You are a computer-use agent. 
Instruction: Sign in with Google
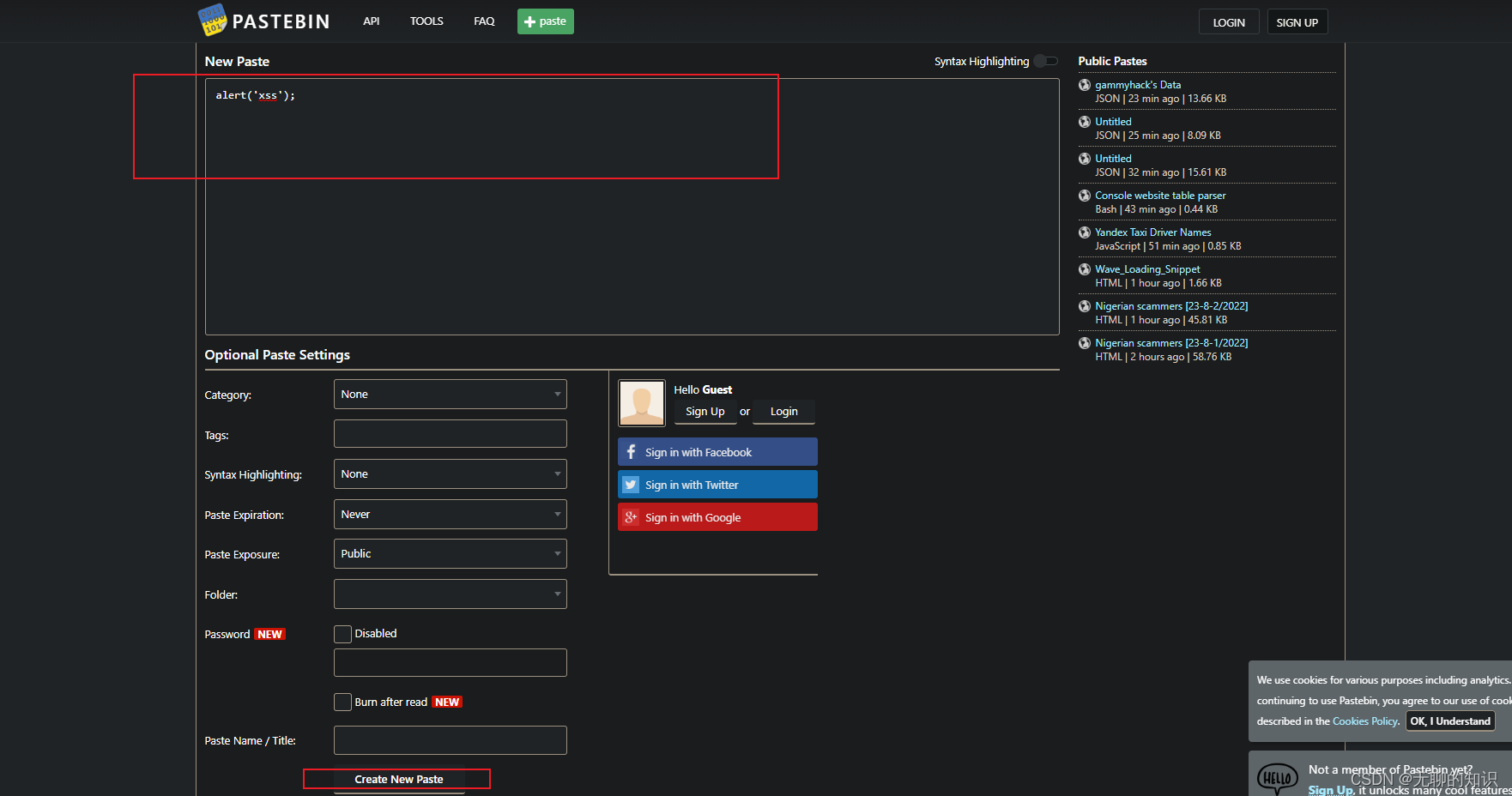pyautogui.click(x=717, y=517)
